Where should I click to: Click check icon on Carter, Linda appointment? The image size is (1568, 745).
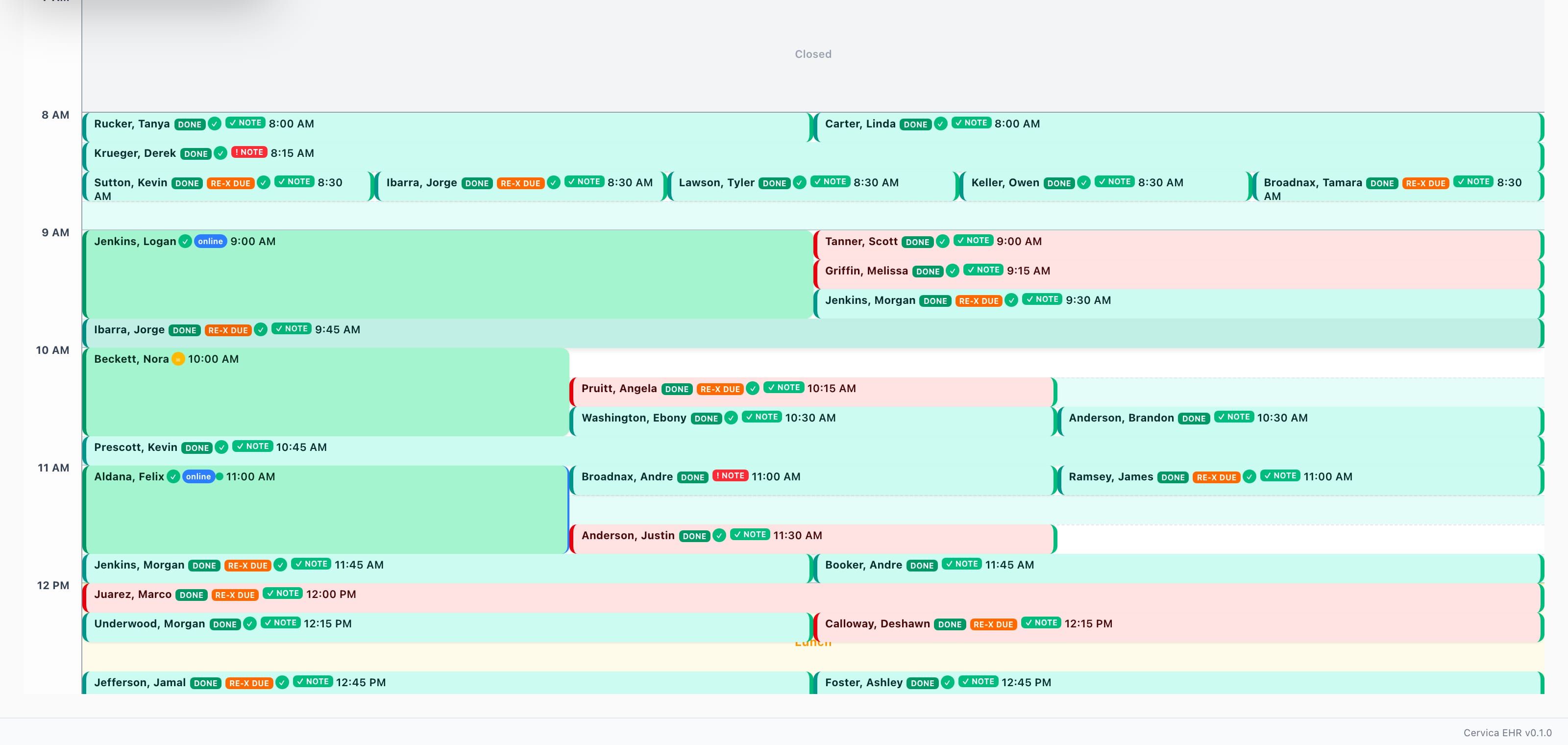coord(940,124)
